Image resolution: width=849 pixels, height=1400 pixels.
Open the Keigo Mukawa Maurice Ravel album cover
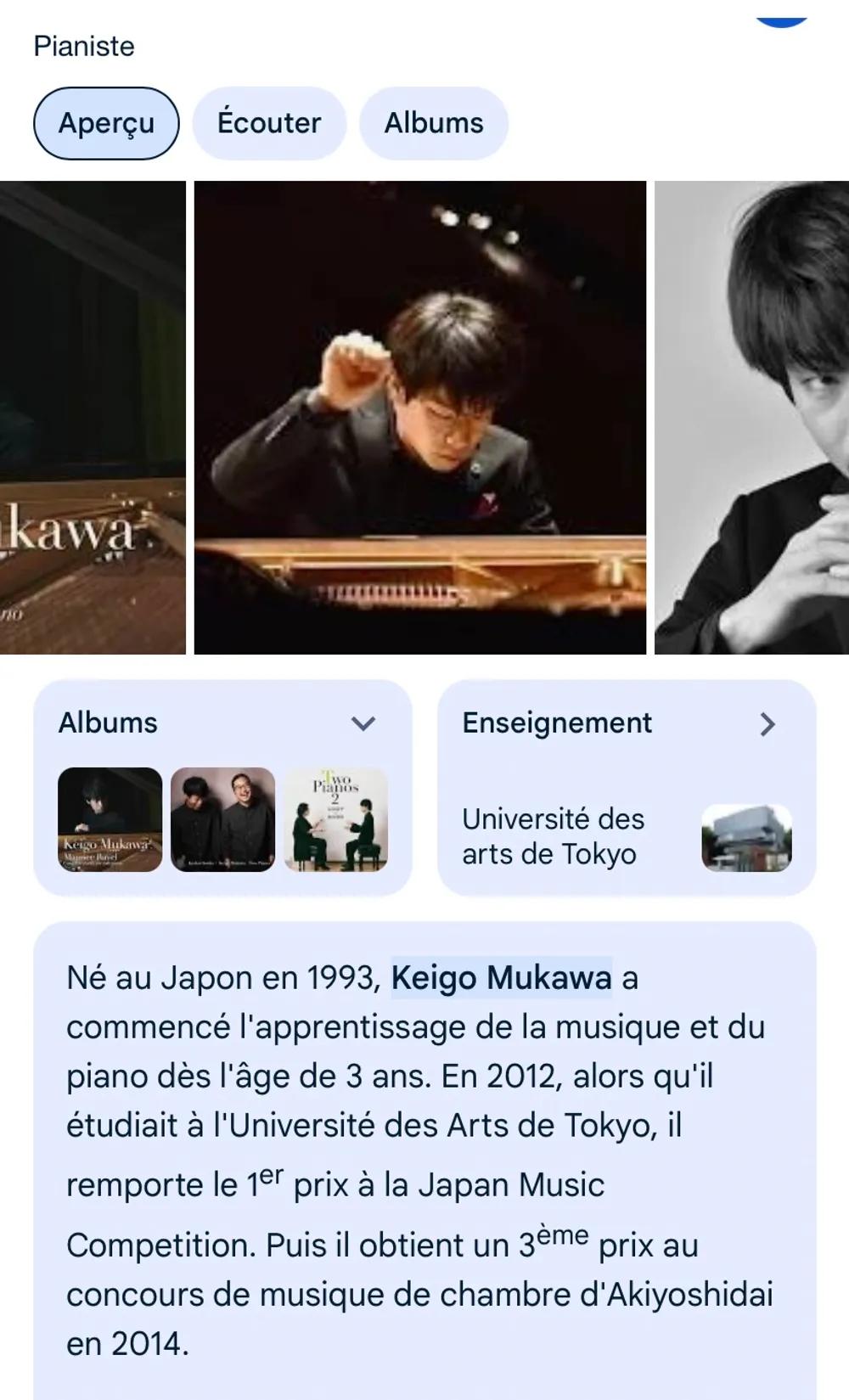coord(110,819)
